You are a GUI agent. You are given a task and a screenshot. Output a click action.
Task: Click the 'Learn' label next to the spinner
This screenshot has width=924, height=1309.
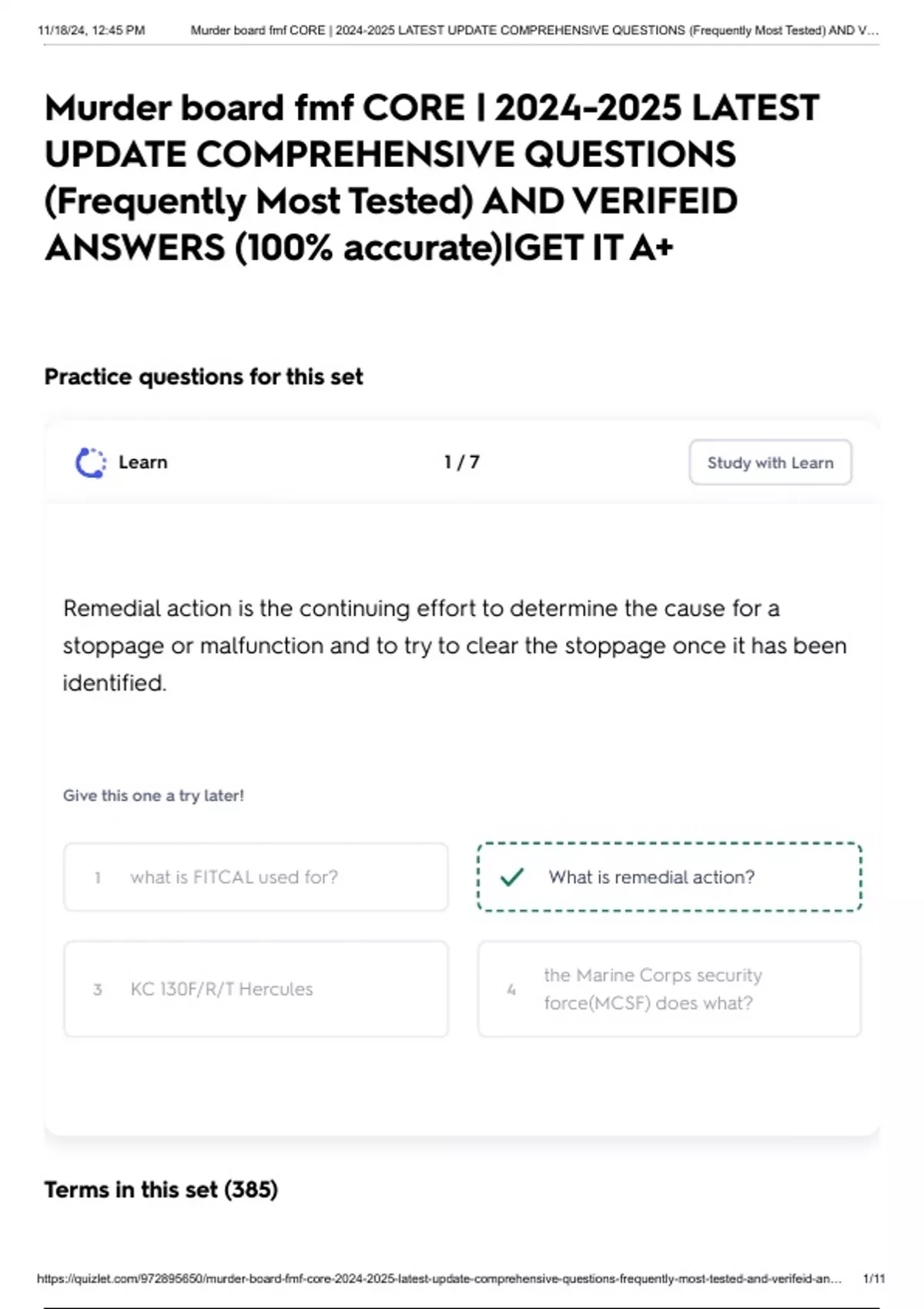[142, 462]
